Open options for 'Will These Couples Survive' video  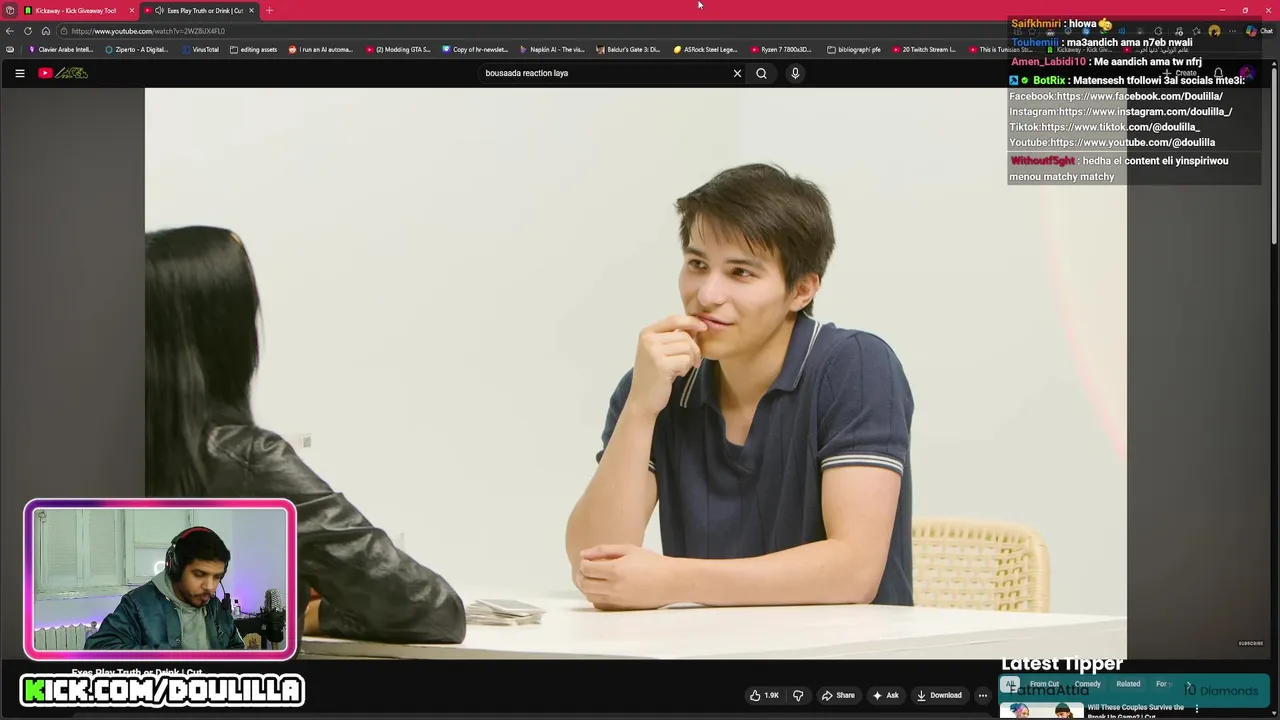[x=1196, y=709]
